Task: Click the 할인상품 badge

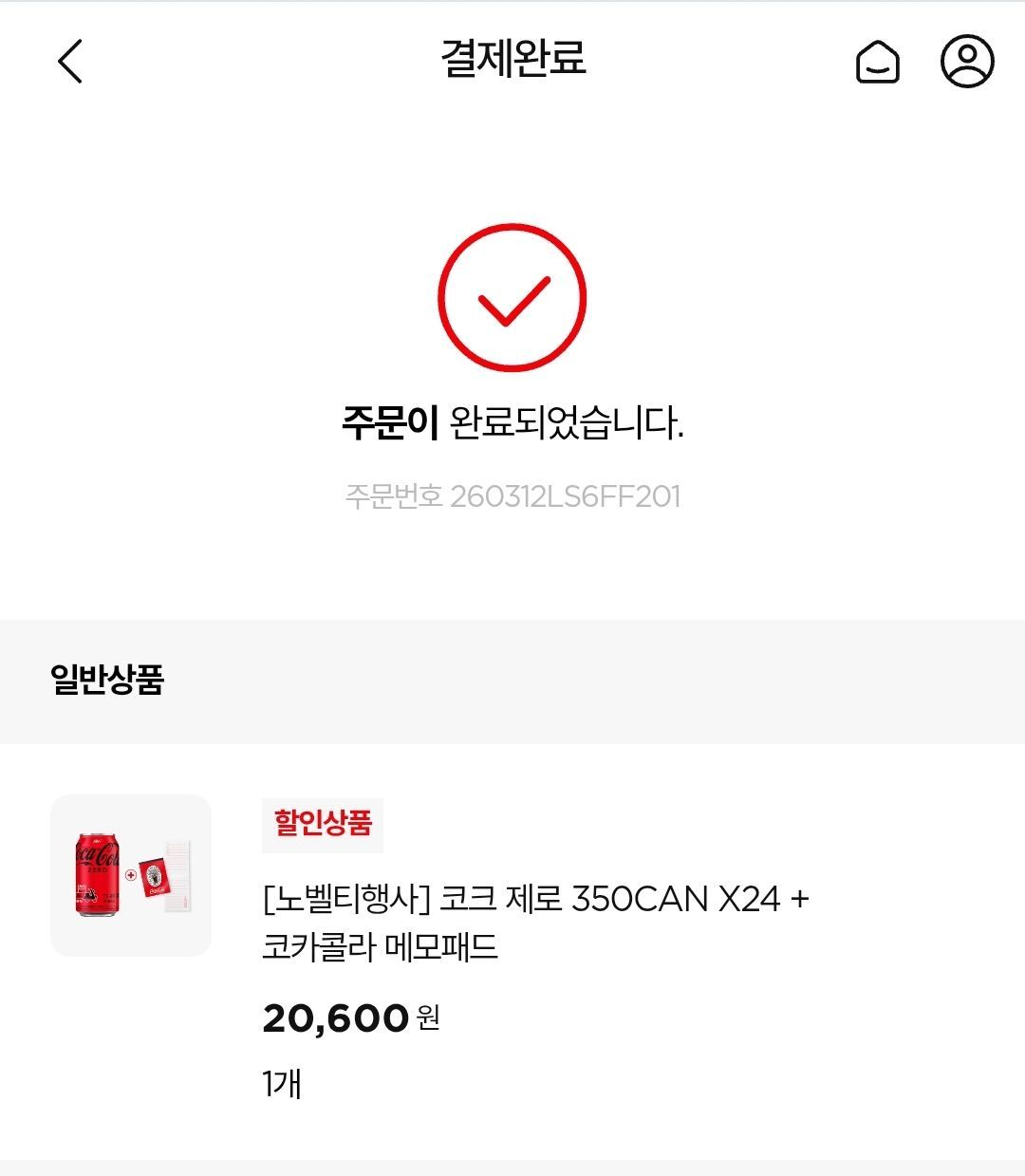Action: (323, 823)
